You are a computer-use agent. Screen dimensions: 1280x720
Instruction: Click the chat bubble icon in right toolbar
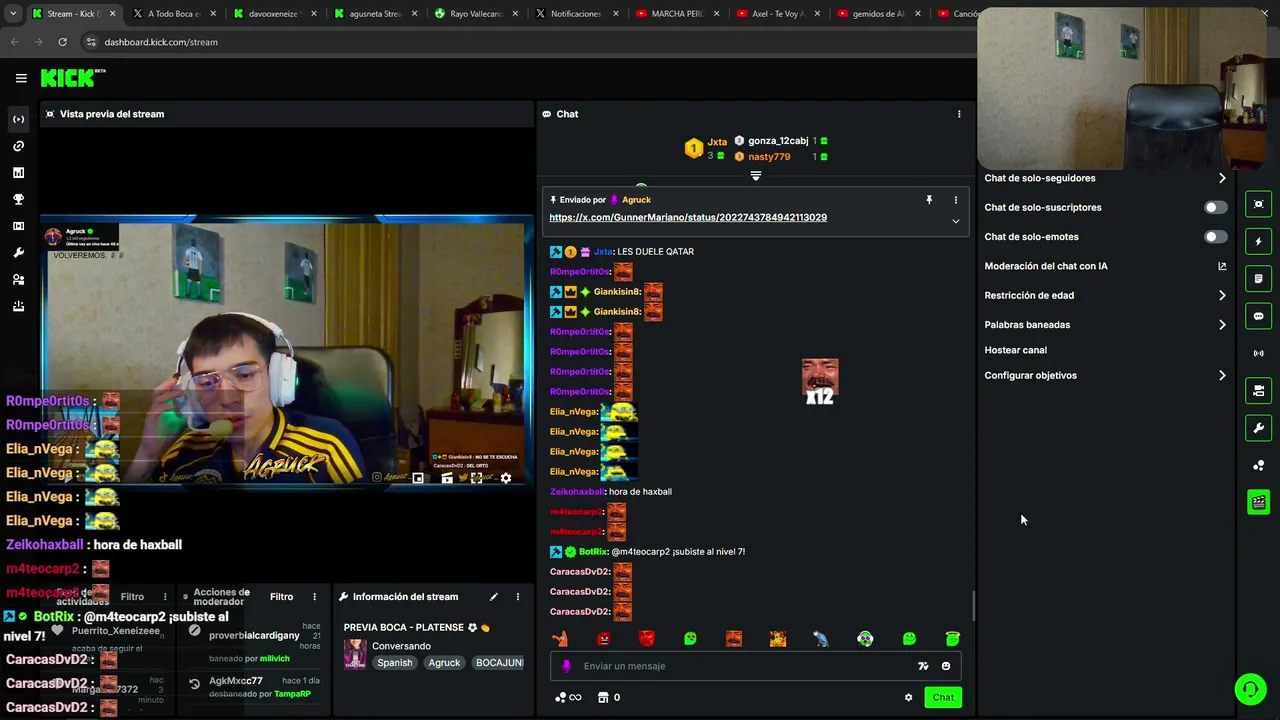[1258, 316]
